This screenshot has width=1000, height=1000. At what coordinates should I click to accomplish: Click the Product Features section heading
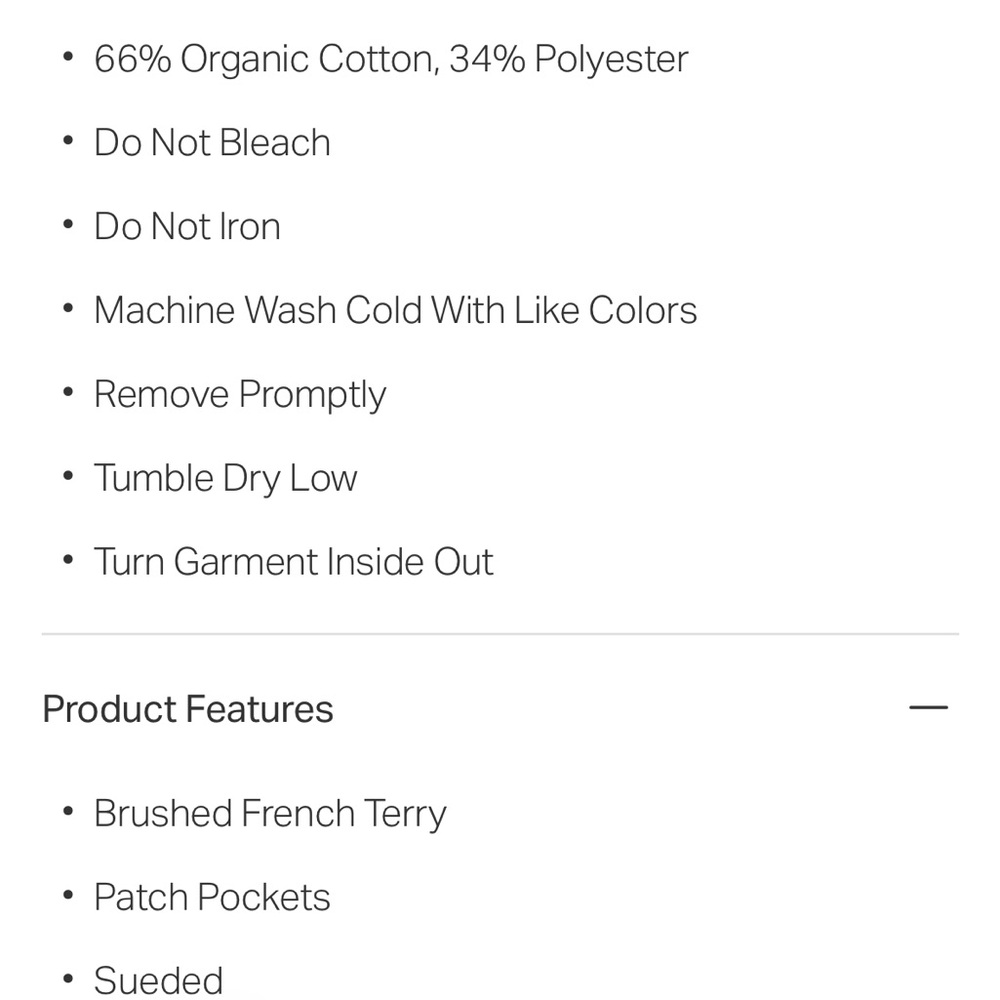[188, 709]
